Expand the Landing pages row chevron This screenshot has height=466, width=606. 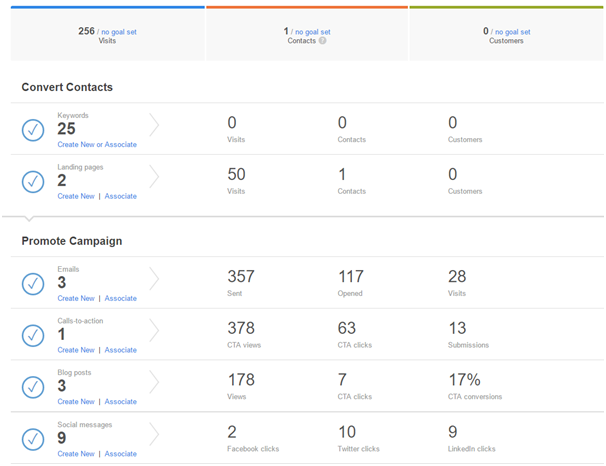154,177
